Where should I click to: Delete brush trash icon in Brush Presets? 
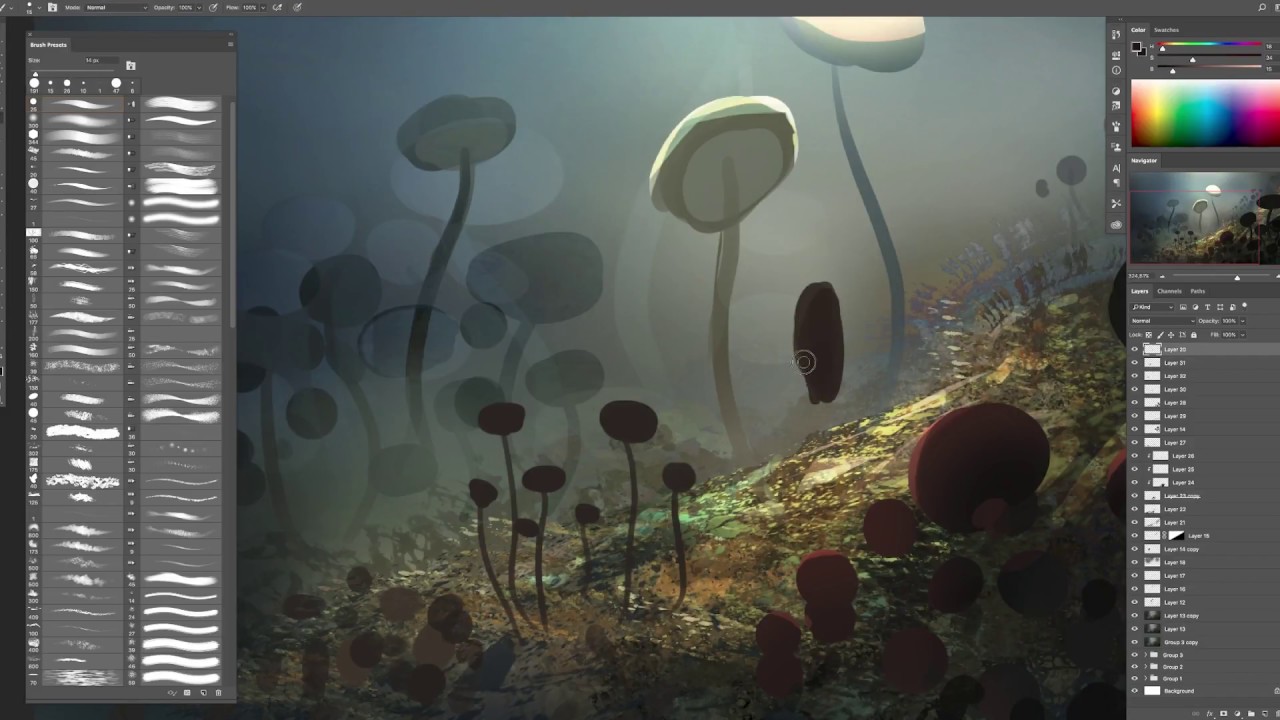coord(218,693)
